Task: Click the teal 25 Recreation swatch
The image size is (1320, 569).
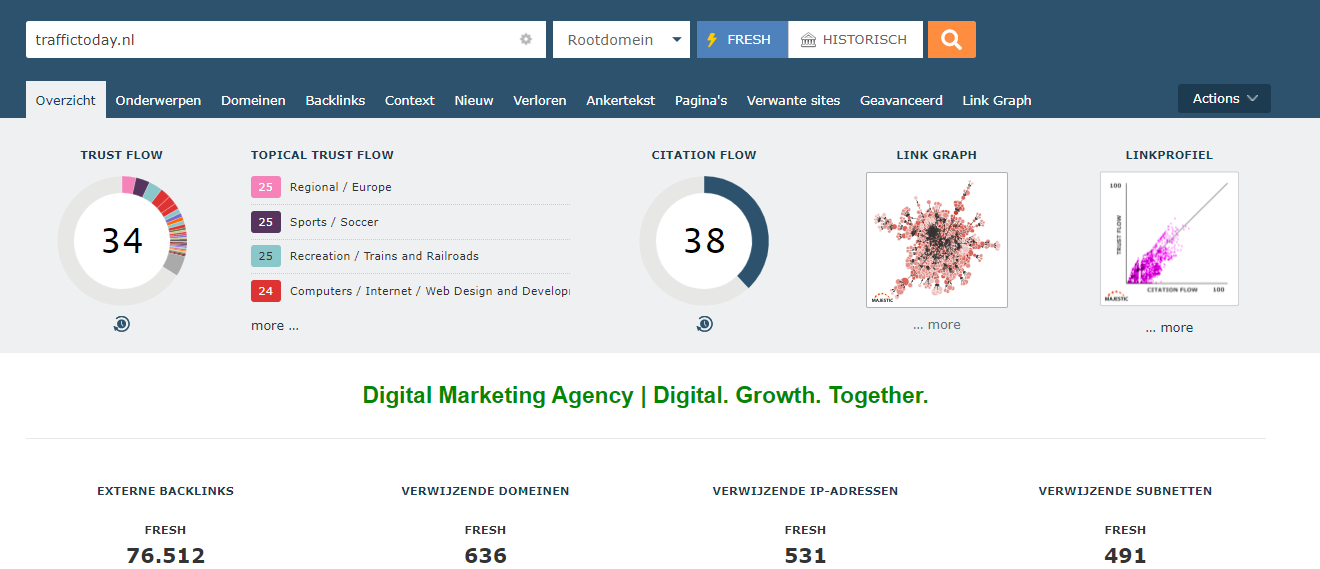Action: click(266, 256)
